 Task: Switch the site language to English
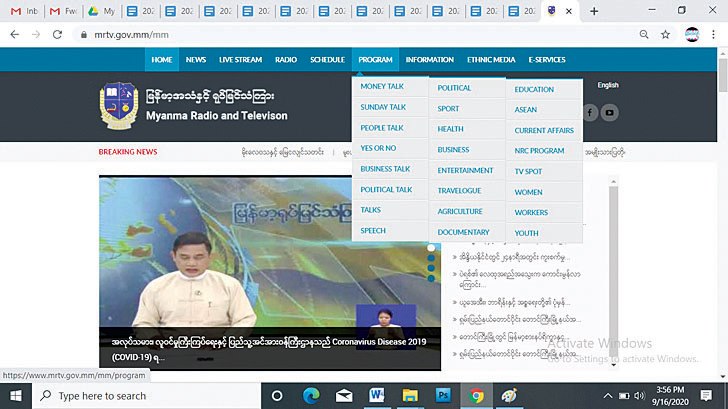click(x=608, y=86)
